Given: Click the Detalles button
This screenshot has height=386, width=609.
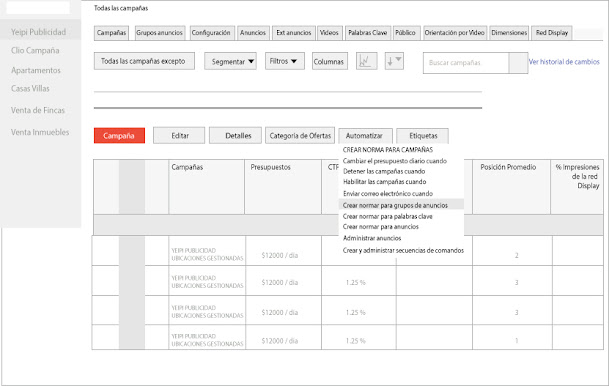Looking at the screenshot, I should pos(235,136).
